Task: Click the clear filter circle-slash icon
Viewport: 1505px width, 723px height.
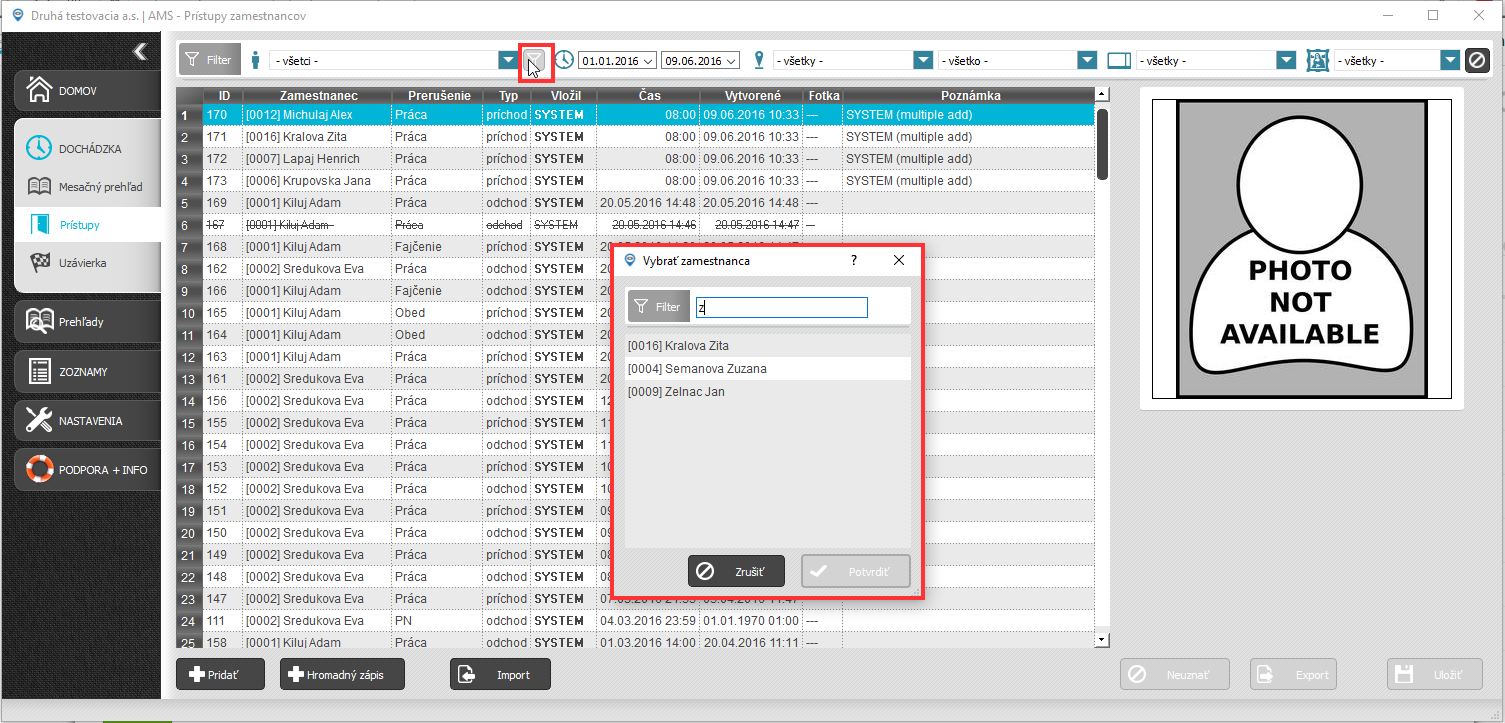Action: pos(1477,60)
